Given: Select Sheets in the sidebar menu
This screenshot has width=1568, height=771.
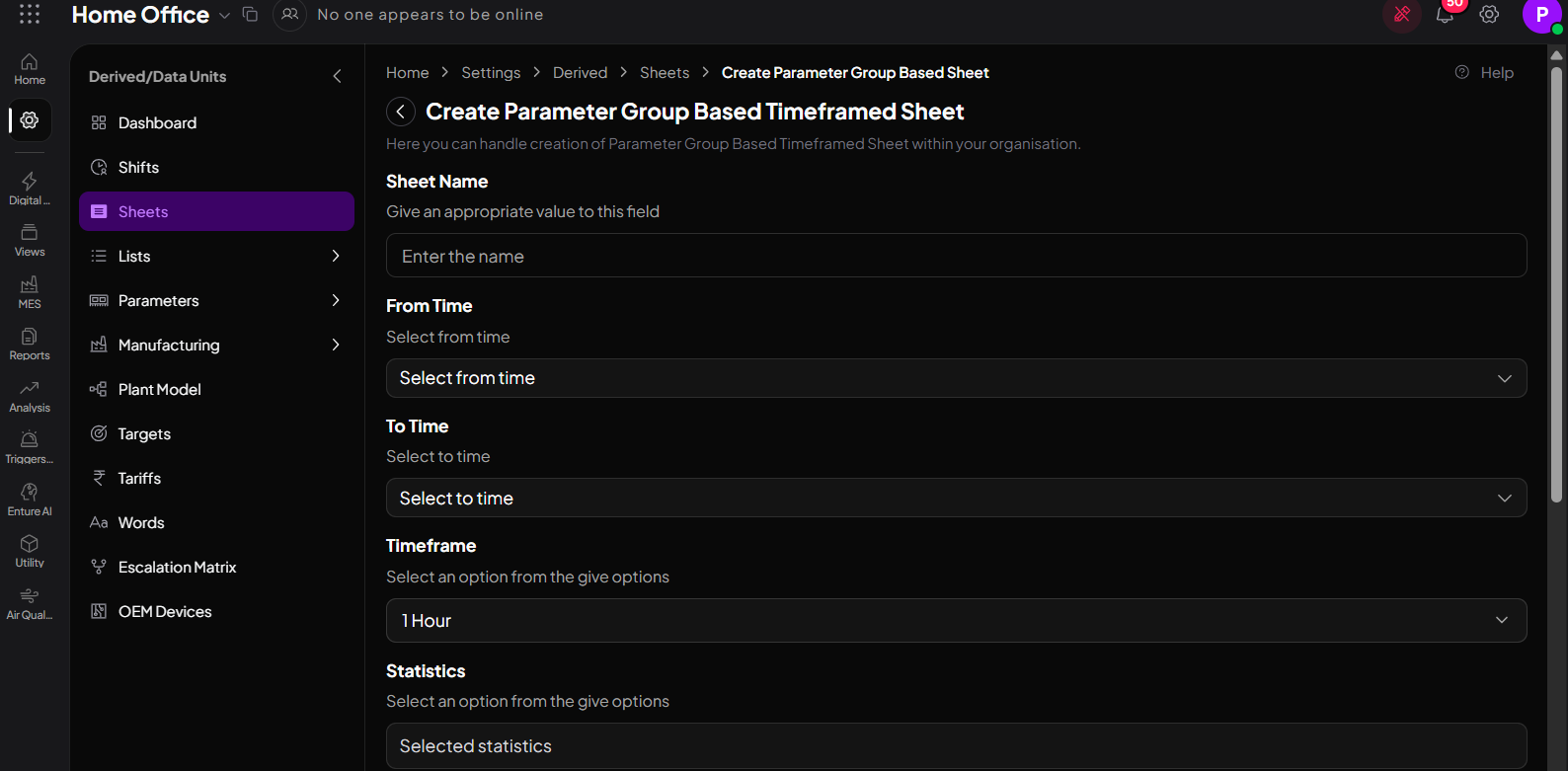Looking at the screenshot, I should pos(216,211).
